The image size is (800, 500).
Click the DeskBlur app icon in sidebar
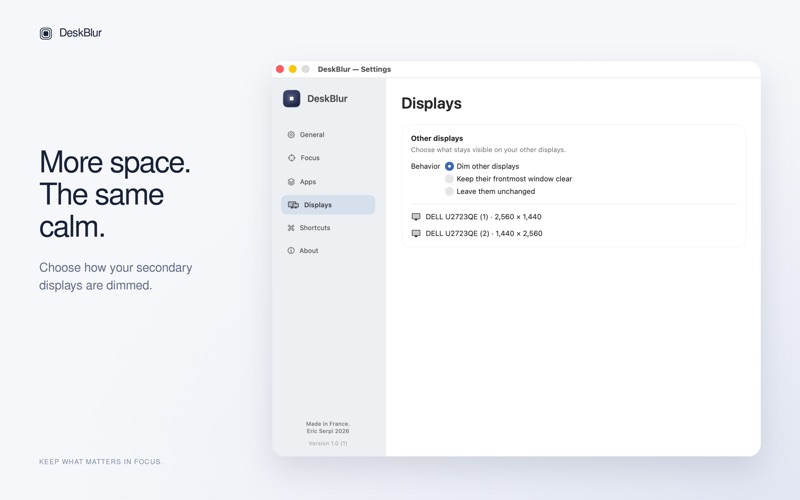click(x=291, y=98)
